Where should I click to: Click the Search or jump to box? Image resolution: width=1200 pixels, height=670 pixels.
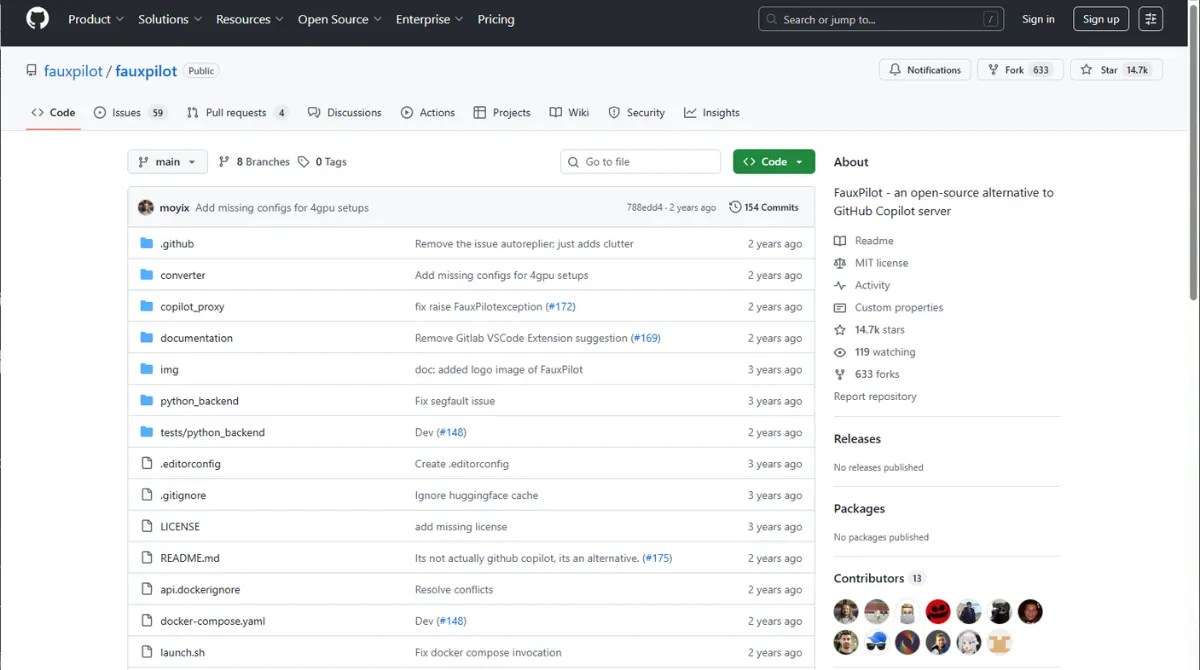[881, 19]
